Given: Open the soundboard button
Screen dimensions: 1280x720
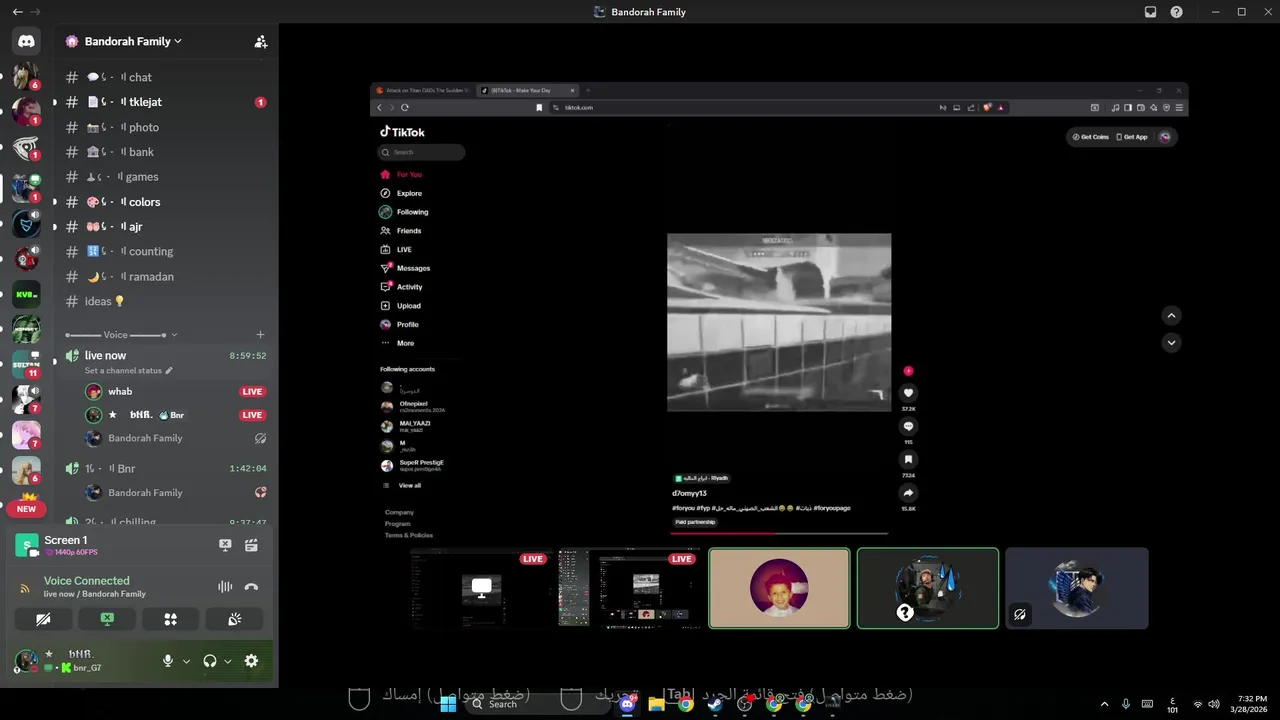Looking at the screenshot, I should pos(234,619).
